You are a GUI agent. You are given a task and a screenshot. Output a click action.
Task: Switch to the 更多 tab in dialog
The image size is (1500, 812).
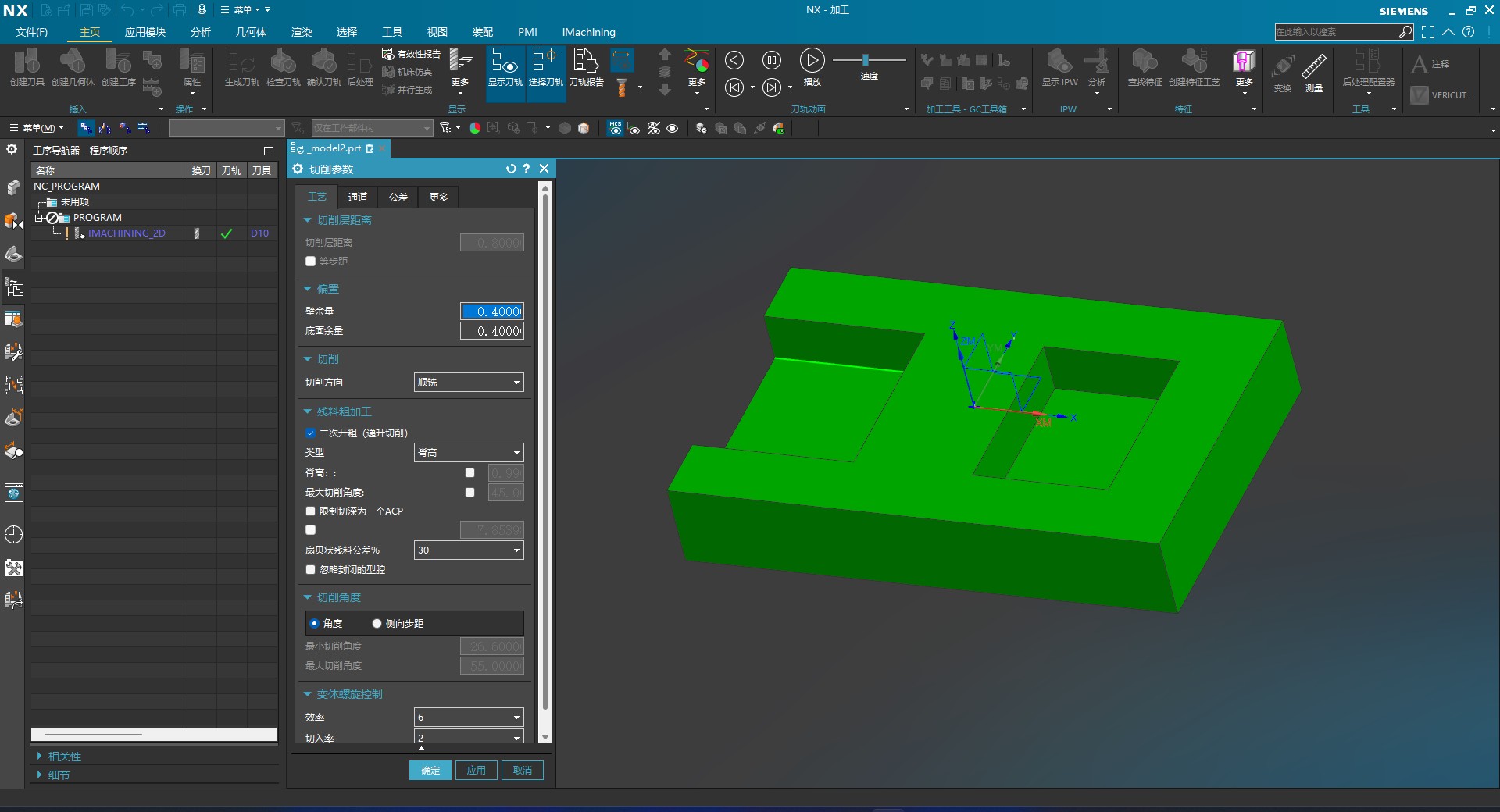coord(439,197)
